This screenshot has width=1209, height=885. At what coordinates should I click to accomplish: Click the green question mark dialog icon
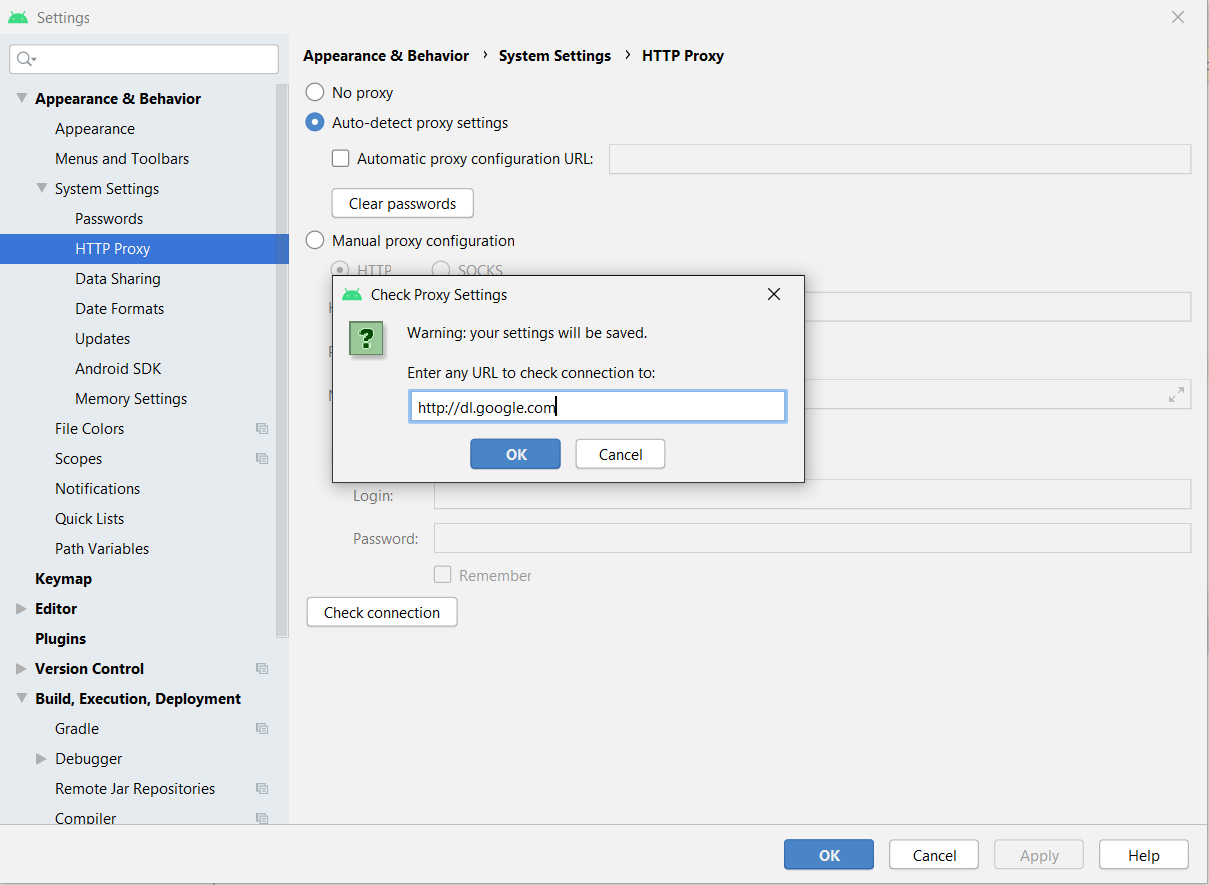pos(366,339)
